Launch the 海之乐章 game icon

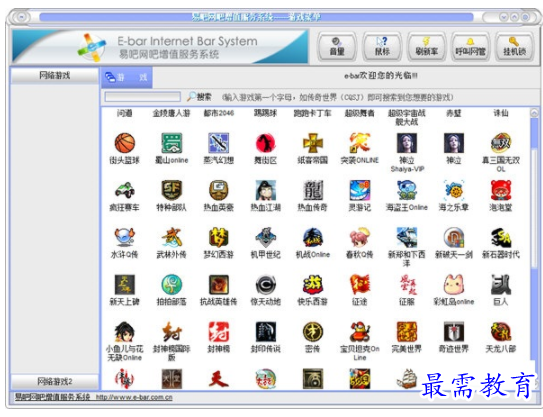pos(454,190)
